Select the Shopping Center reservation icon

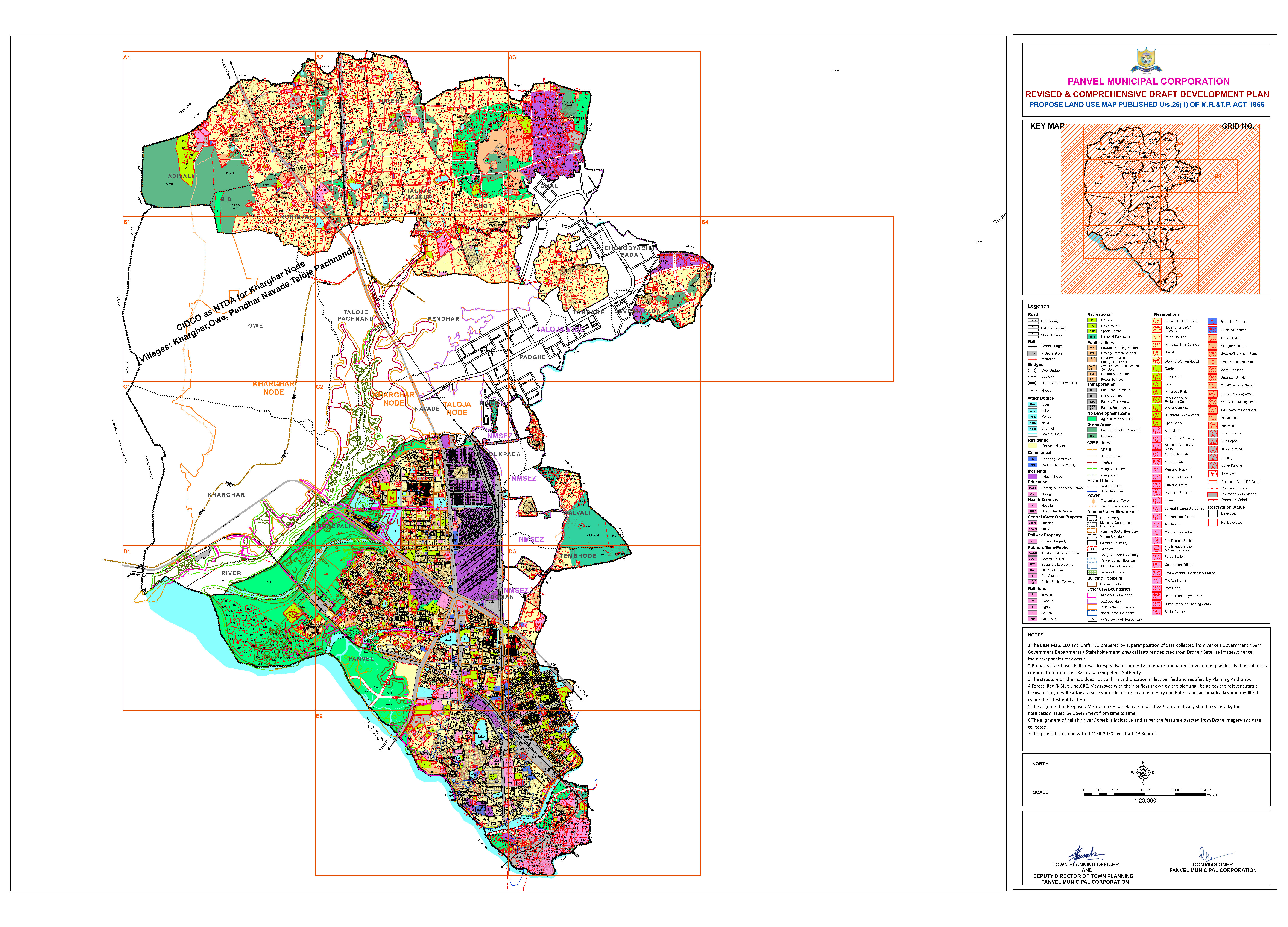tap(1212, 321)
